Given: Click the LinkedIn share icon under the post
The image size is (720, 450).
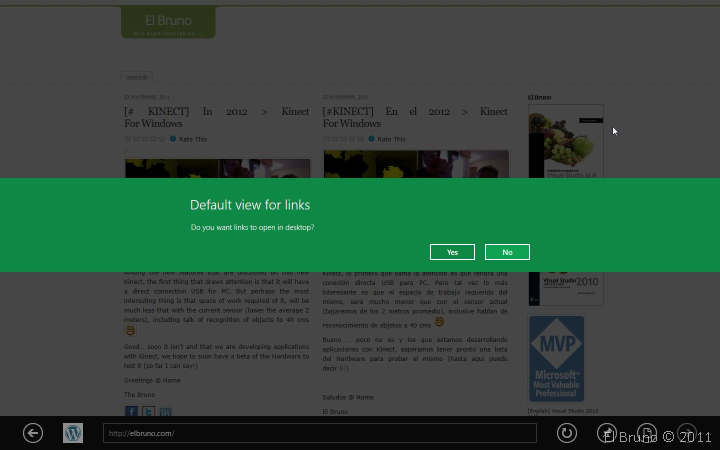Looking at the screenshot, I should (x=165, y=411).
